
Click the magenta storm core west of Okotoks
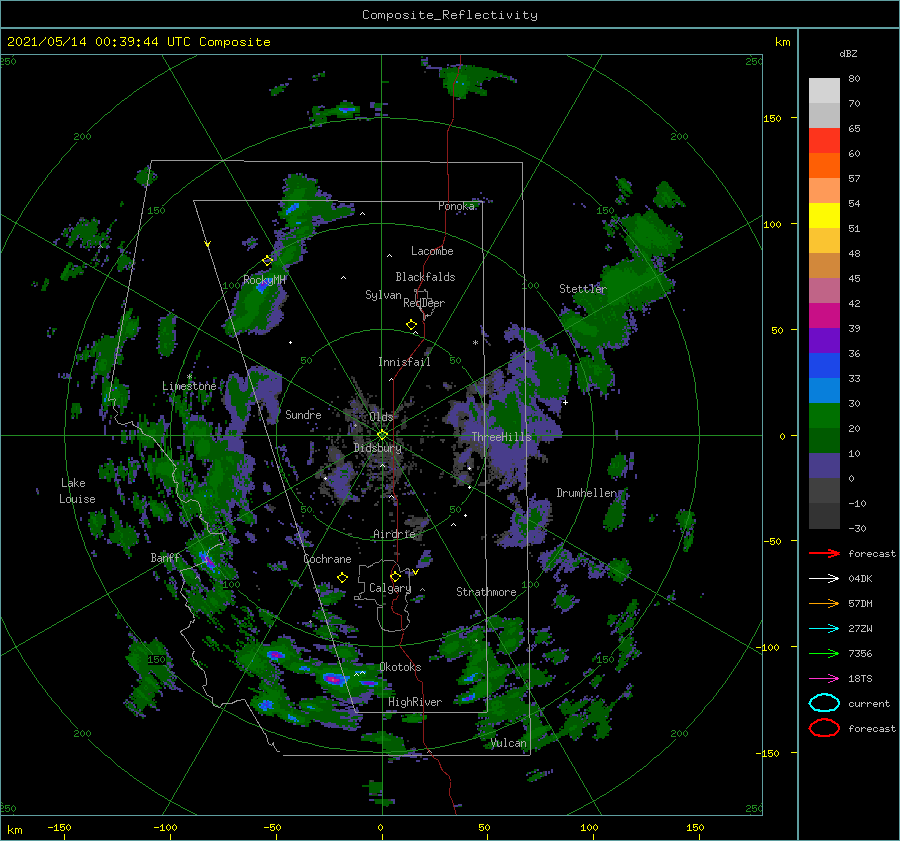[x=333, y=679]
